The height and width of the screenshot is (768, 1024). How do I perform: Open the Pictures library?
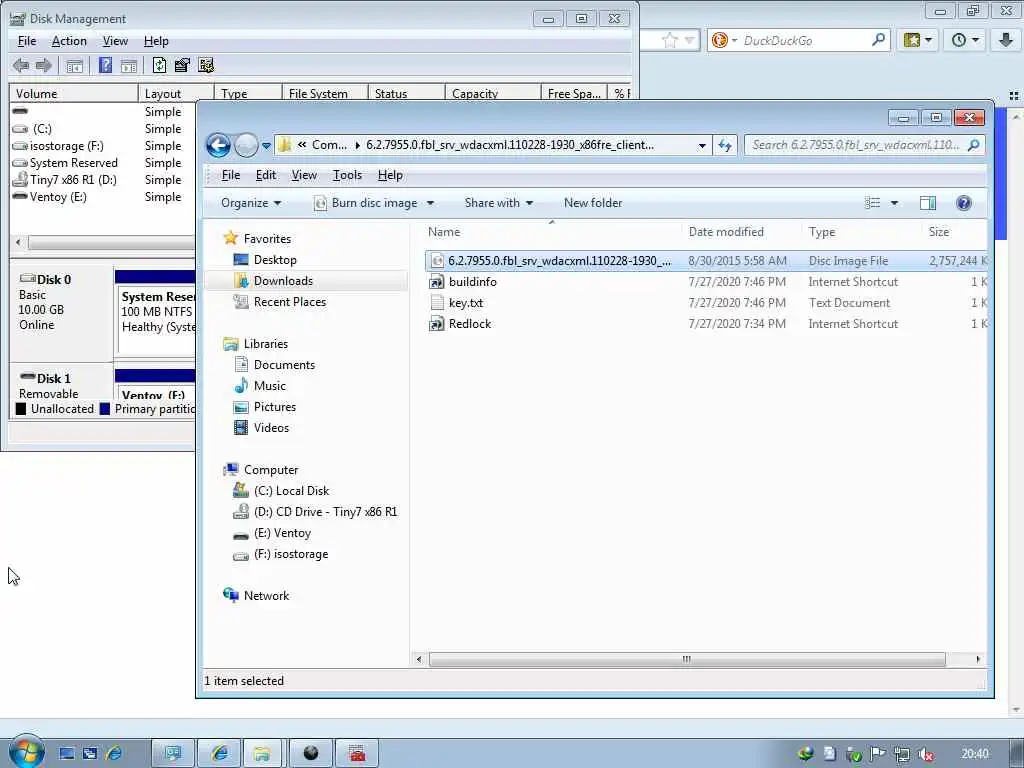pyautogui.click(x=274, y=407)
